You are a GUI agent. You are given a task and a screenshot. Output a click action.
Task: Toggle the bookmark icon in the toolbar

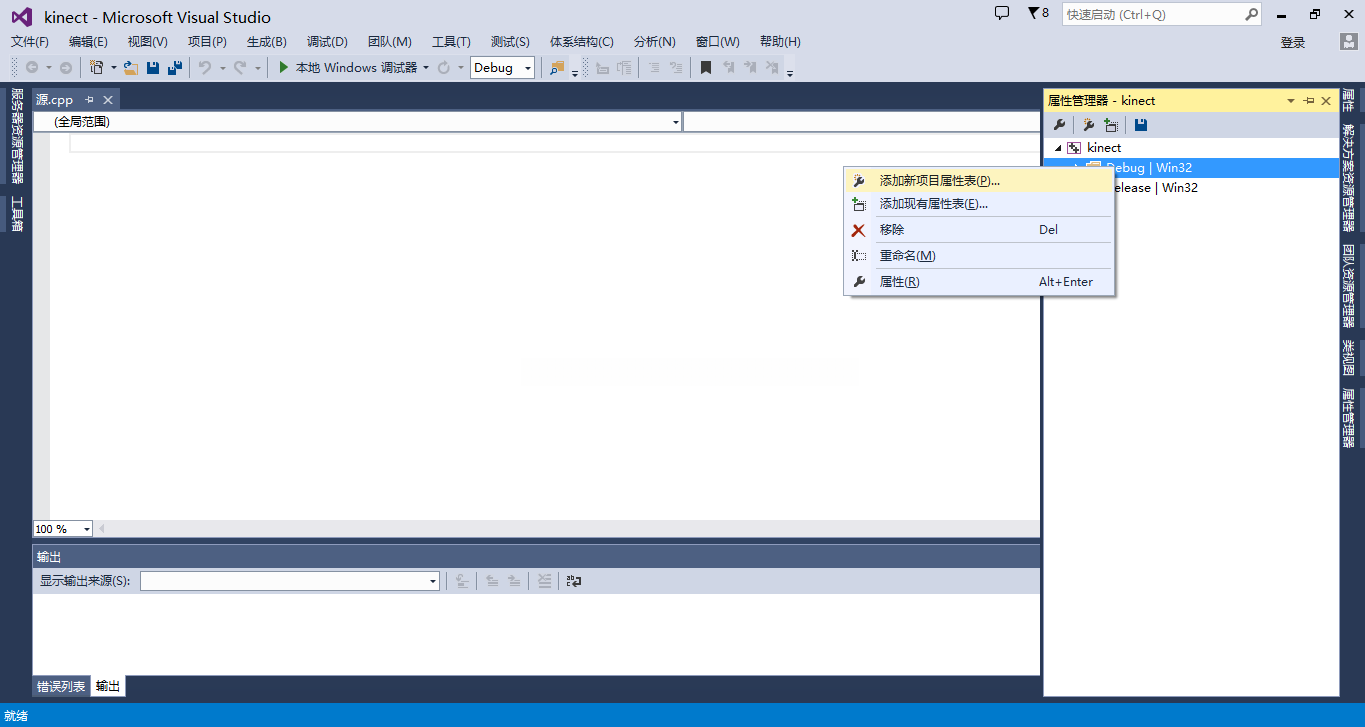coord(705,68)
